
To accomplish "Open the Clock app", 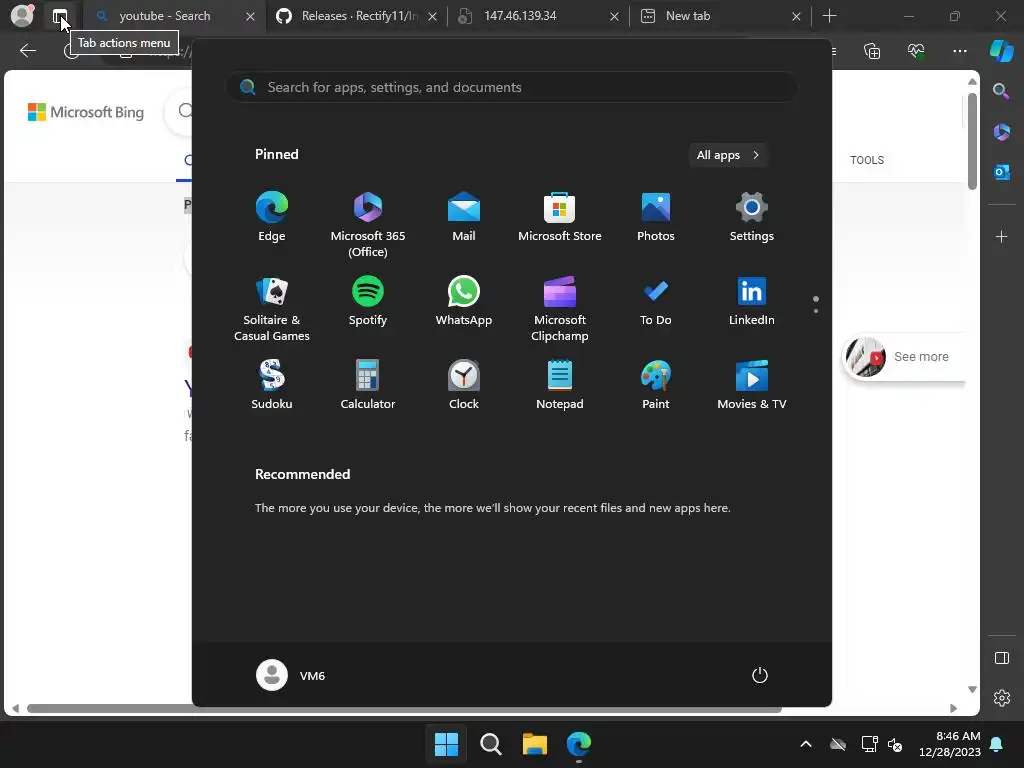I will [464, 385].
